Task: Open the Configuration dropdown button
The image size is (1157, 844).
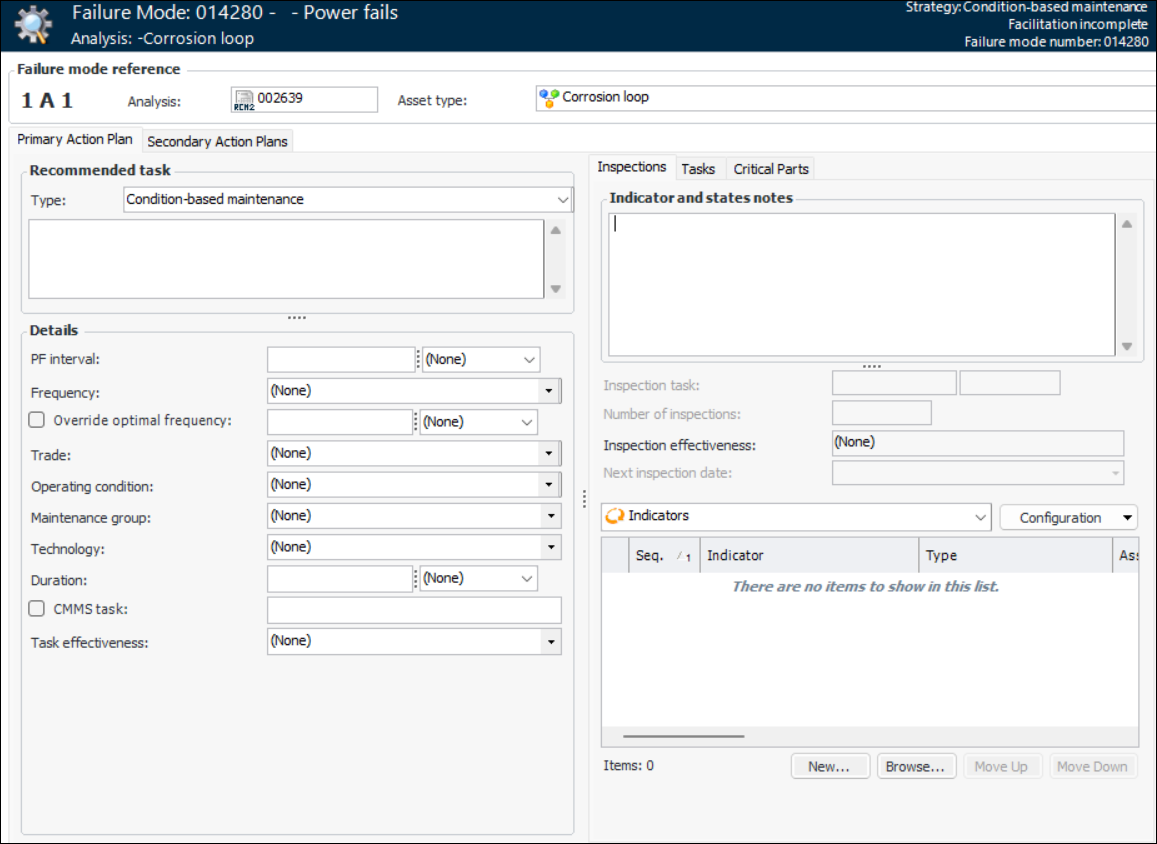Action: click(1068, 517)
